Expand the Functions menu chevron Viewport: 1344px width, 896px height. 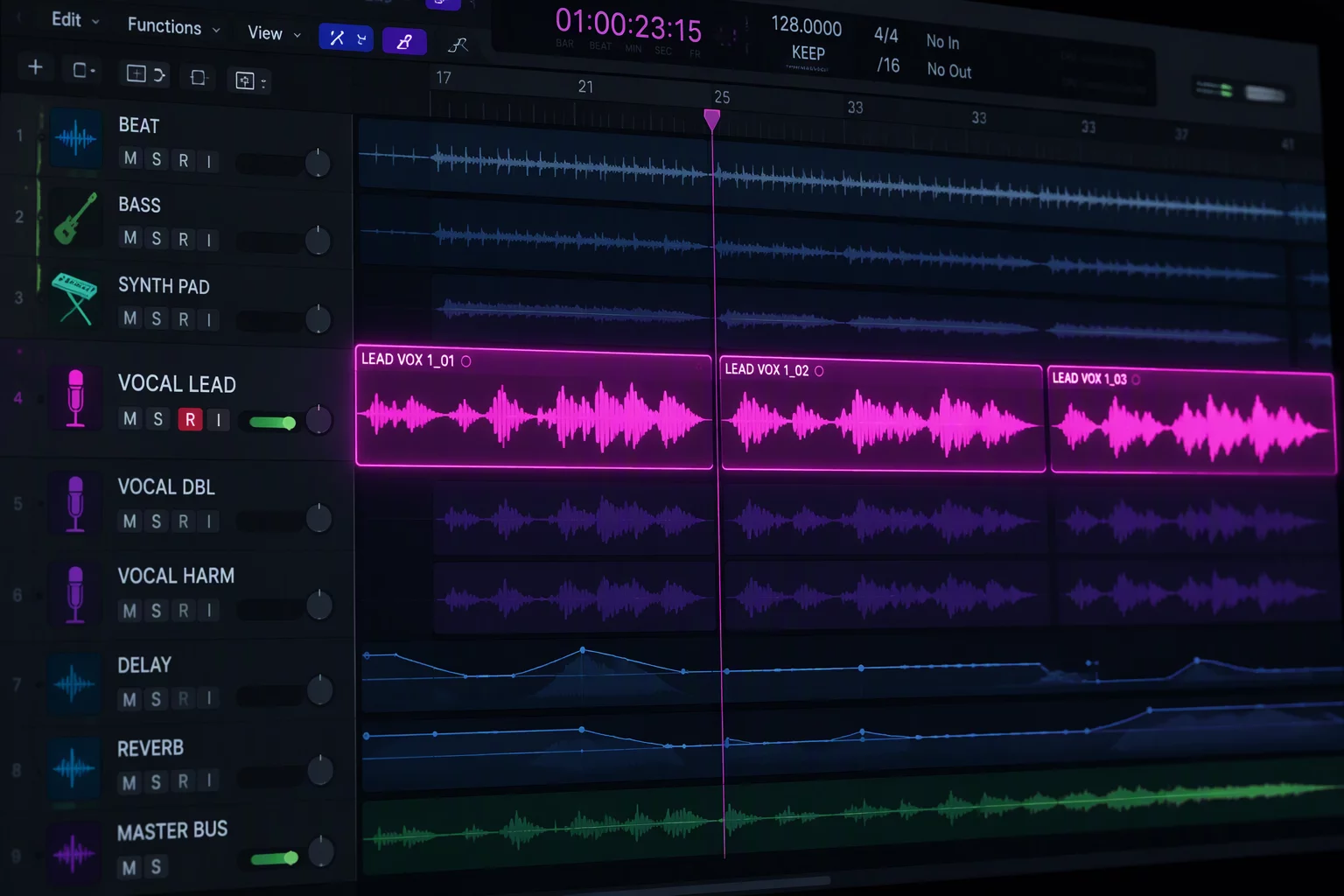(216, 31)
